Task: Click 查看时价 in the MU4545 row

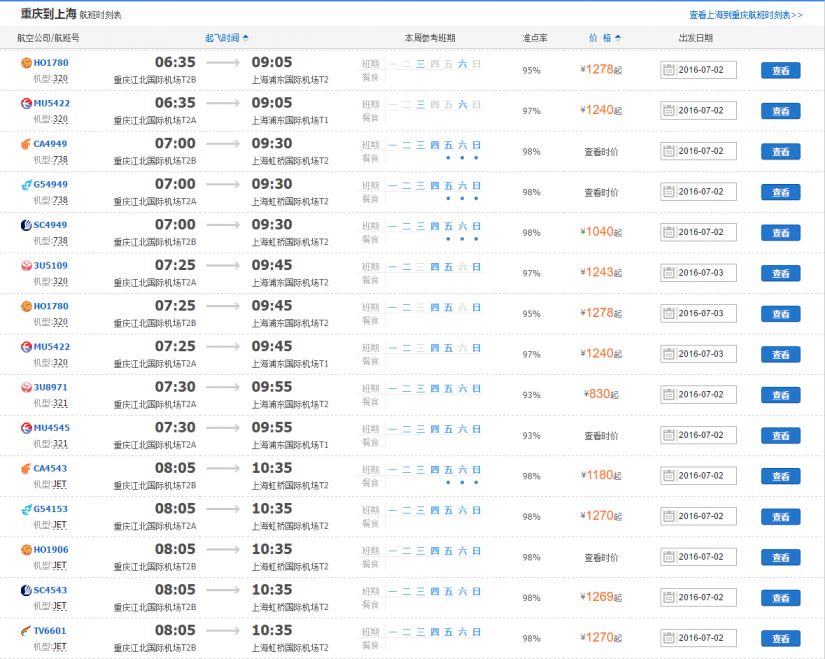Action: pyautogui.click(x=601, y=435)
